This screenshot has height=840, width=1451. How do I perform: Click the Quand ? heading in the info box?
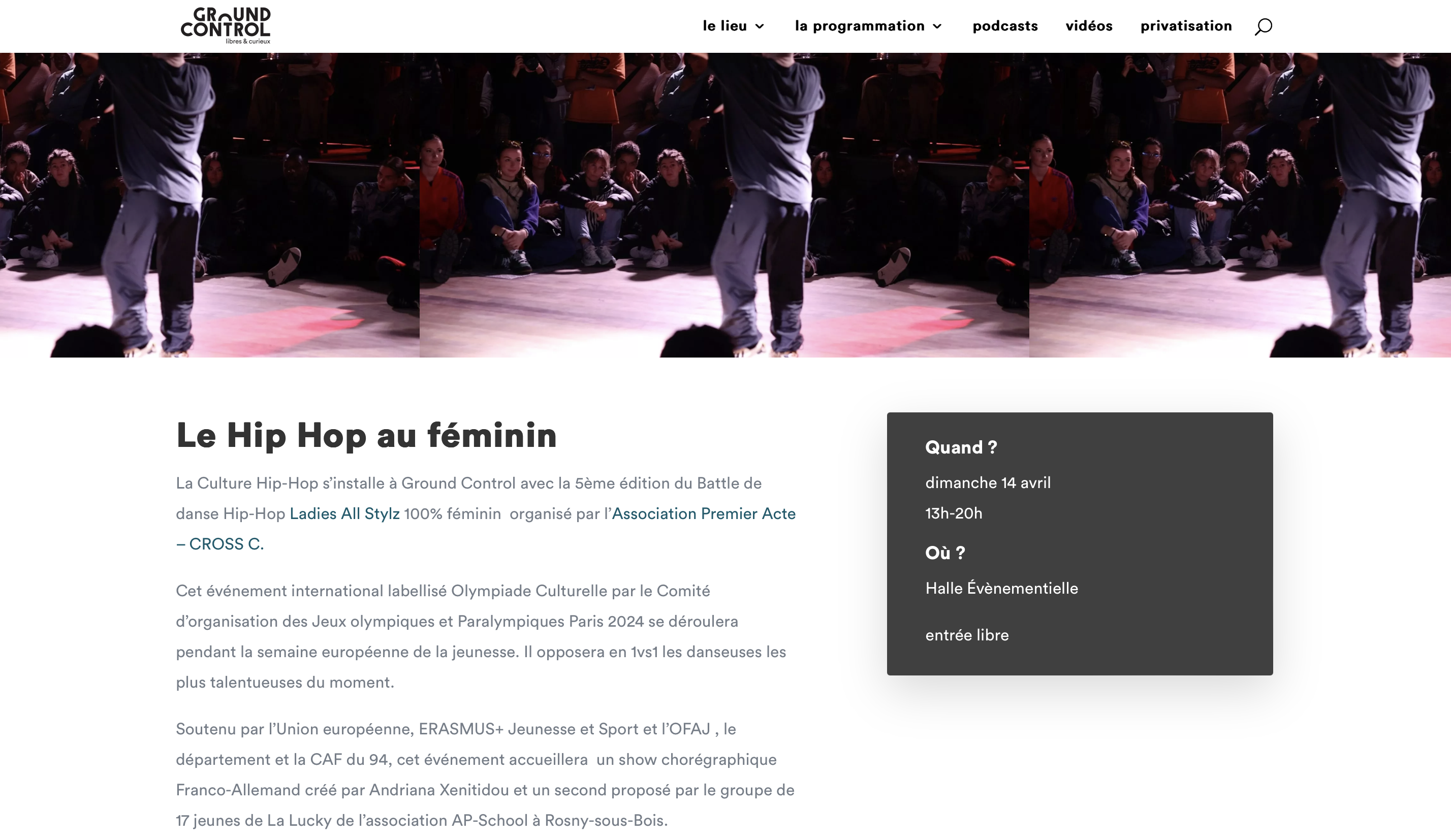(x=960, y=447)
